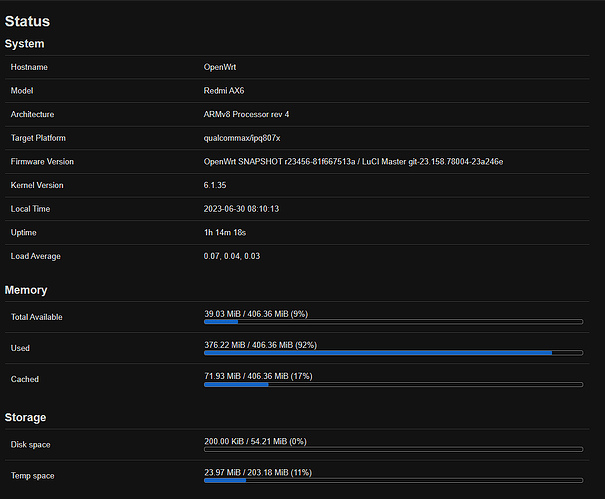Click the Total Available memory progress bar
This screenshot has height=499, width=605.
pyautogui.click(x=393, y=322)
